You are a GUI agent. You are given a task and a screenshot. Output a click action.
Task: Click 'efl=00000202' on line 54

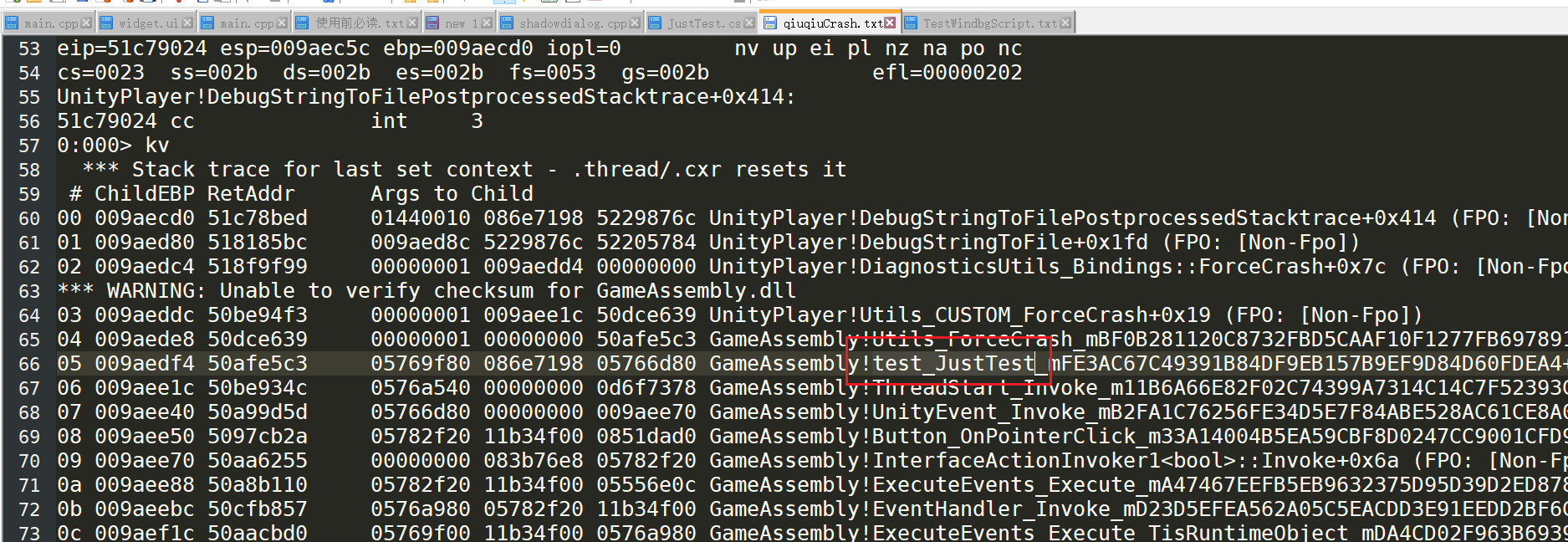pos(947,73)
